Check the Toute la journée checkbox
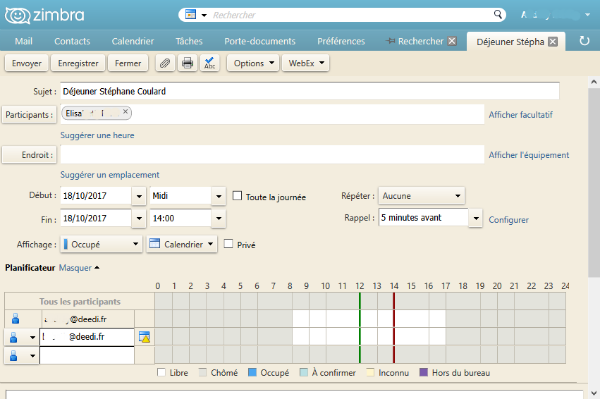Image resolution: width=600 pixels, height=399 pixels. pyautogui.click(x=237, y=196)
